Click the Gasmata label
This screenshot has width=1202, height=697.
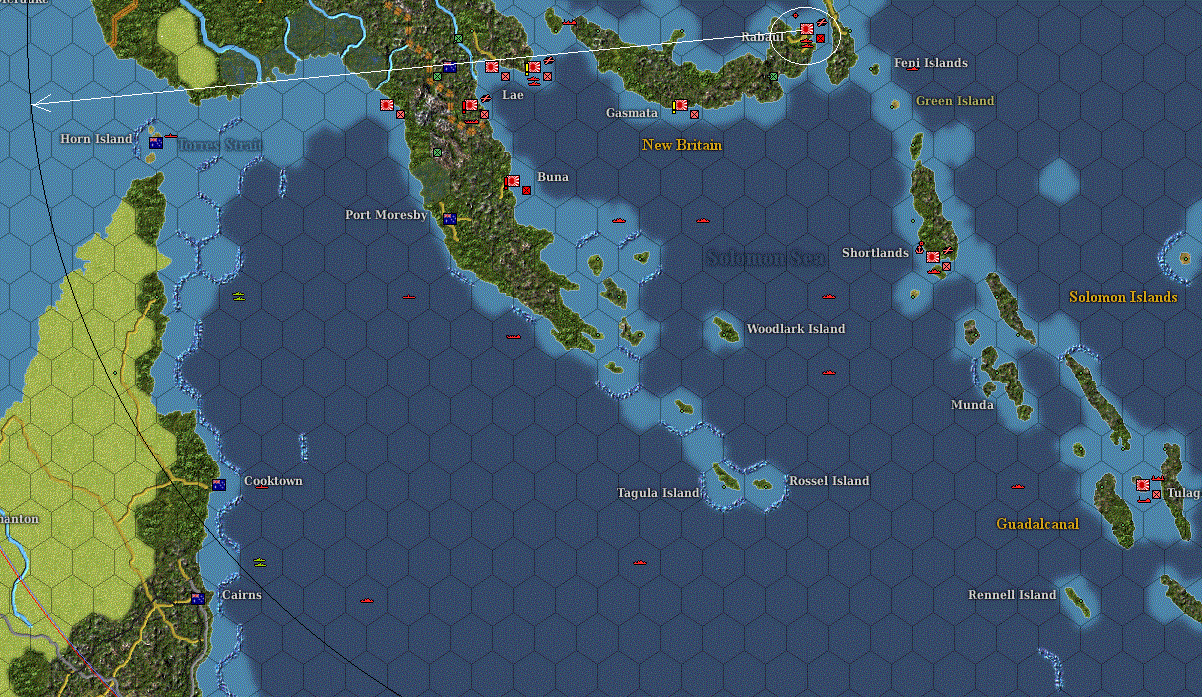(632, 113)
